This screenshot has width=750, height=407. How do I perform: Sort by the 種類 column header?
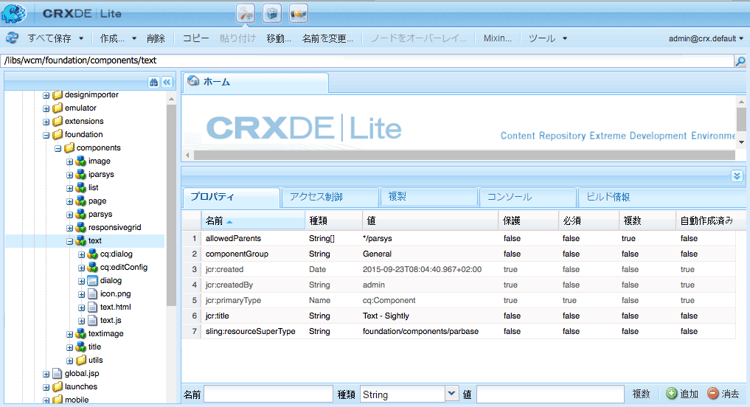click(x=333, y=220)
